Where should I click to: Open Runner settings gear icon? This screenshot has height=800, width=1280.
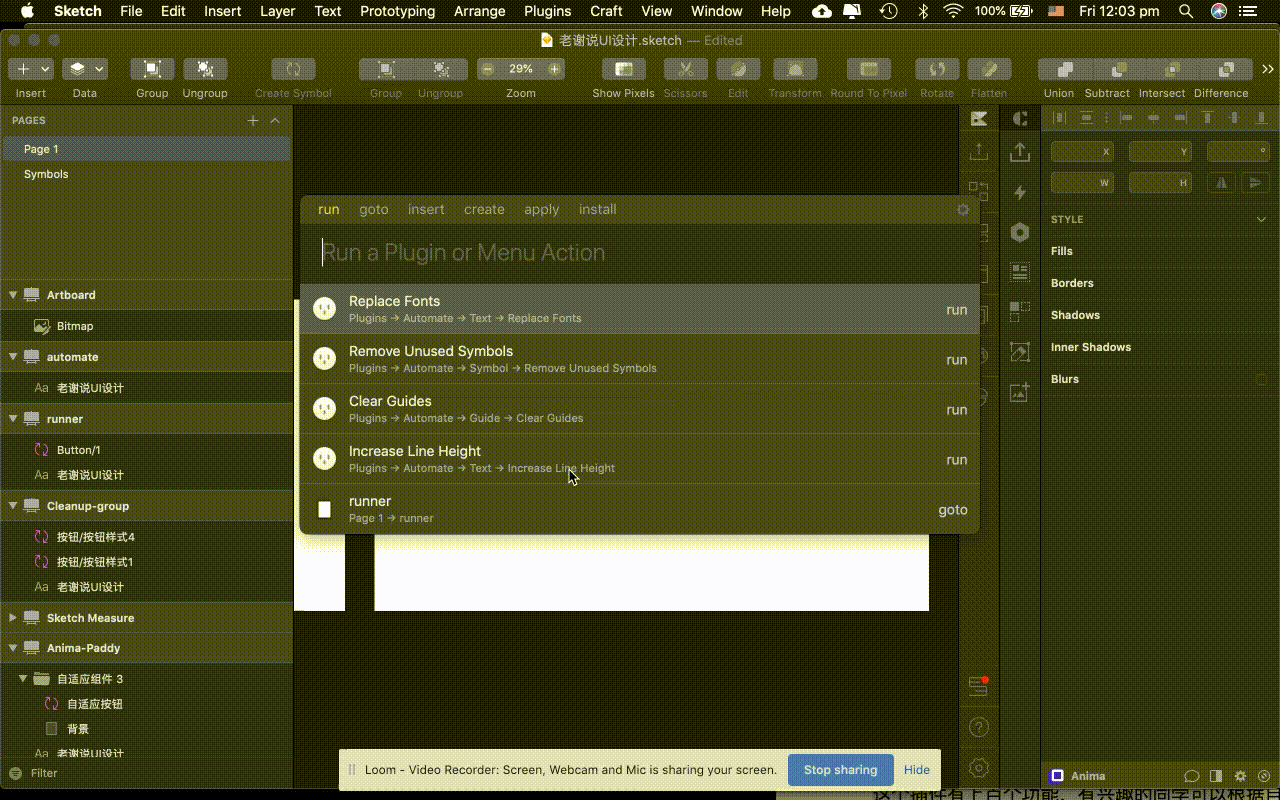[963, 210]
